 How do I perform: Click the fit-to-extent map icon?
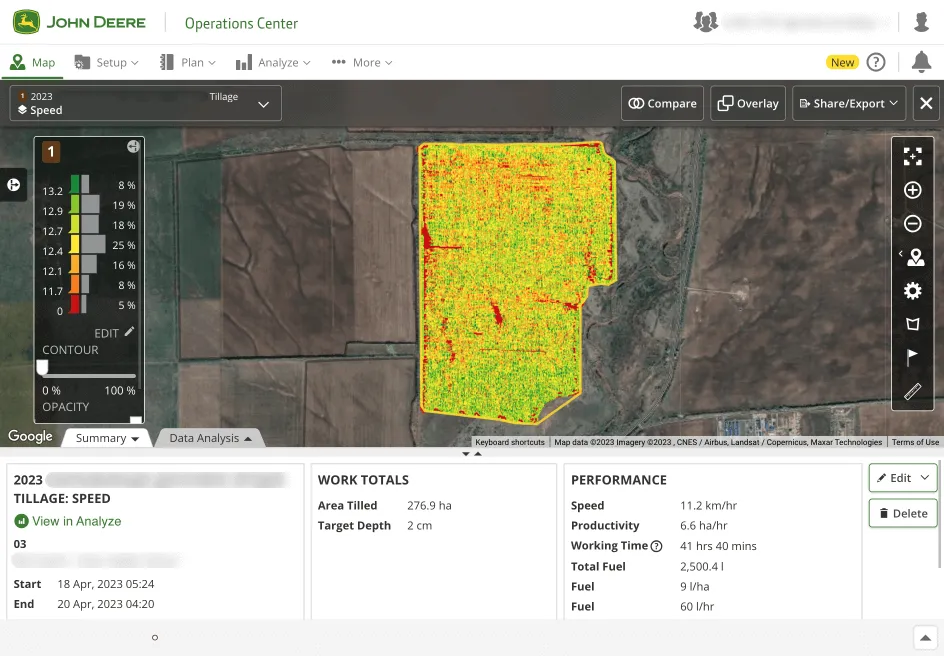pos(912,156)
